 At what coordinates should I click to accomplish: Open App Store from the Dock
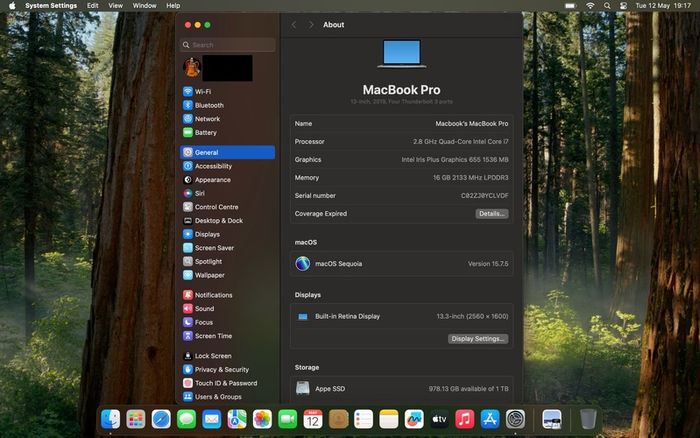tap(490, 419)
